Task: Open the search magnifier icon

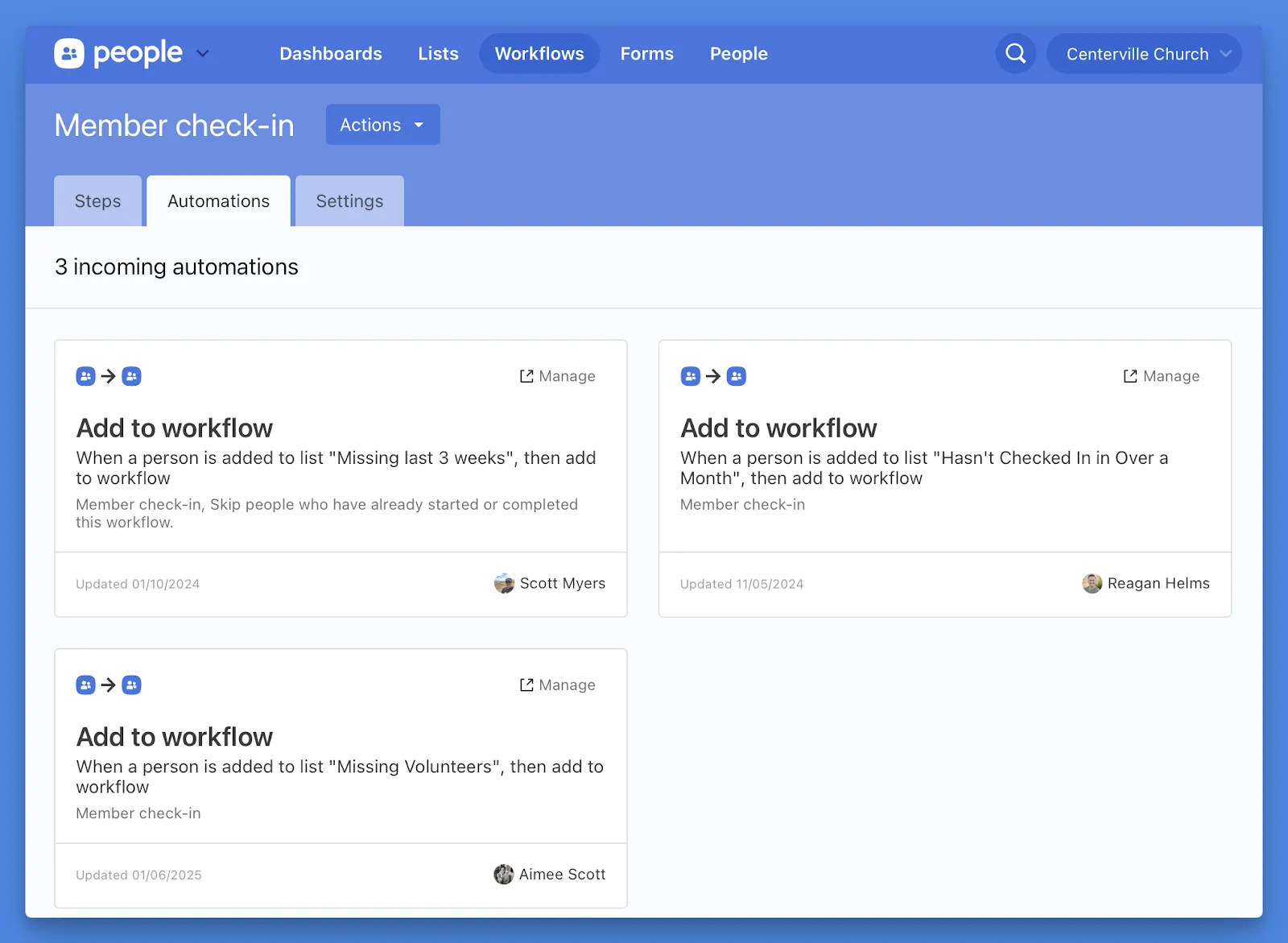Action: point(1015,54)
